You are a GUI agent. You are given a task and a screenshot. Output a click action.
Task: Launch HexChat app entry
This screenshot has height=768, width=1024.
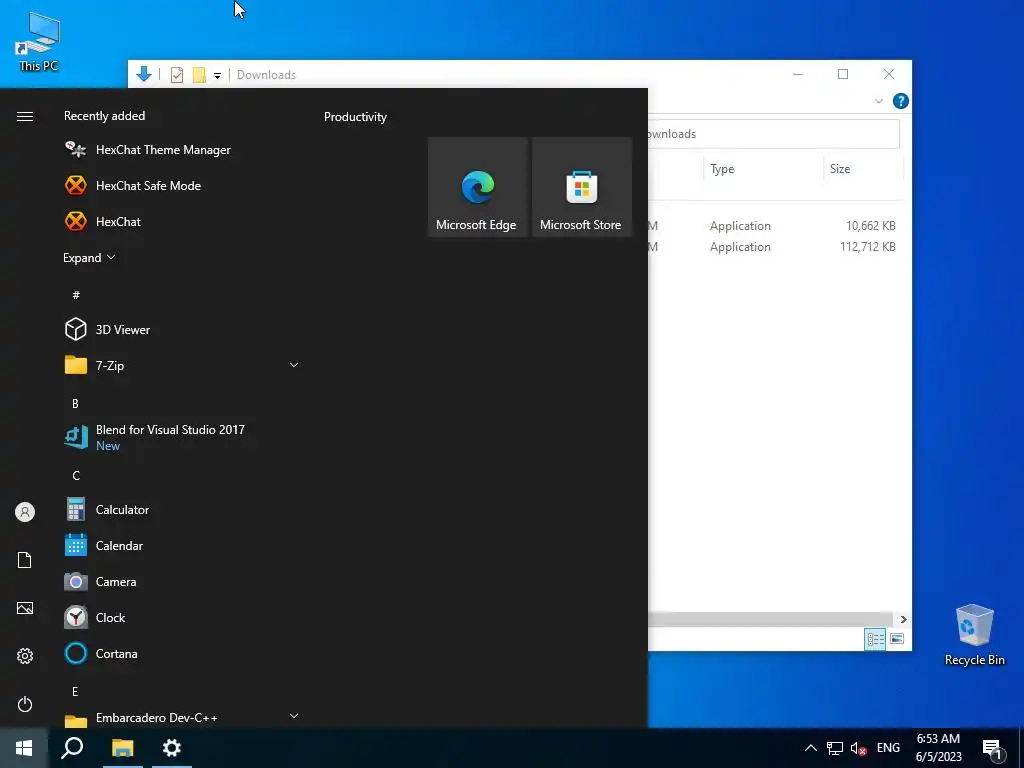(x=183, y=221)
